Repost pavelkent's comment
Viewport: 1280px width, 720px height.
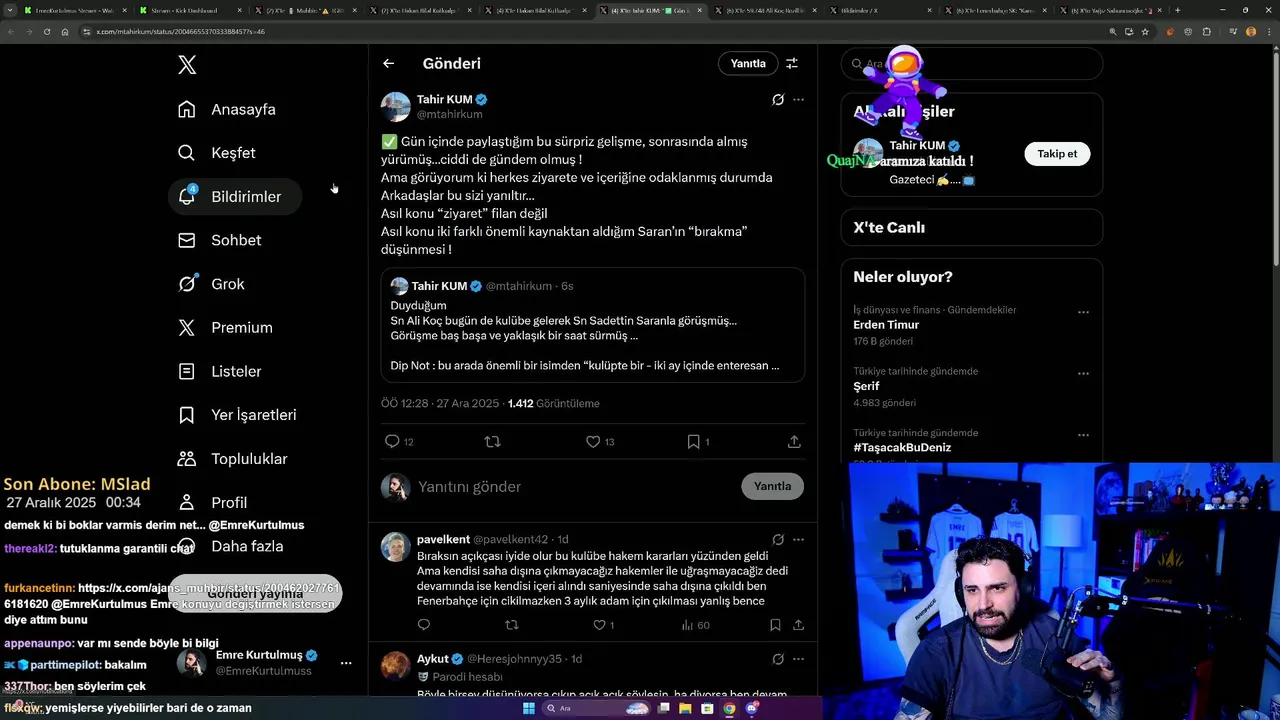click(512, 625)
